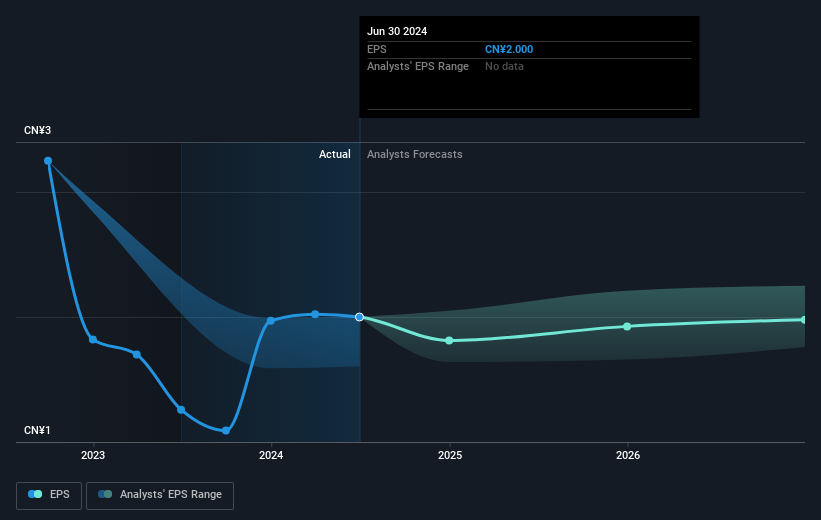Click the CN¥3 y-axis label
Screen dimensions: 821x520
pyautogui.click(x=37, y=130)
